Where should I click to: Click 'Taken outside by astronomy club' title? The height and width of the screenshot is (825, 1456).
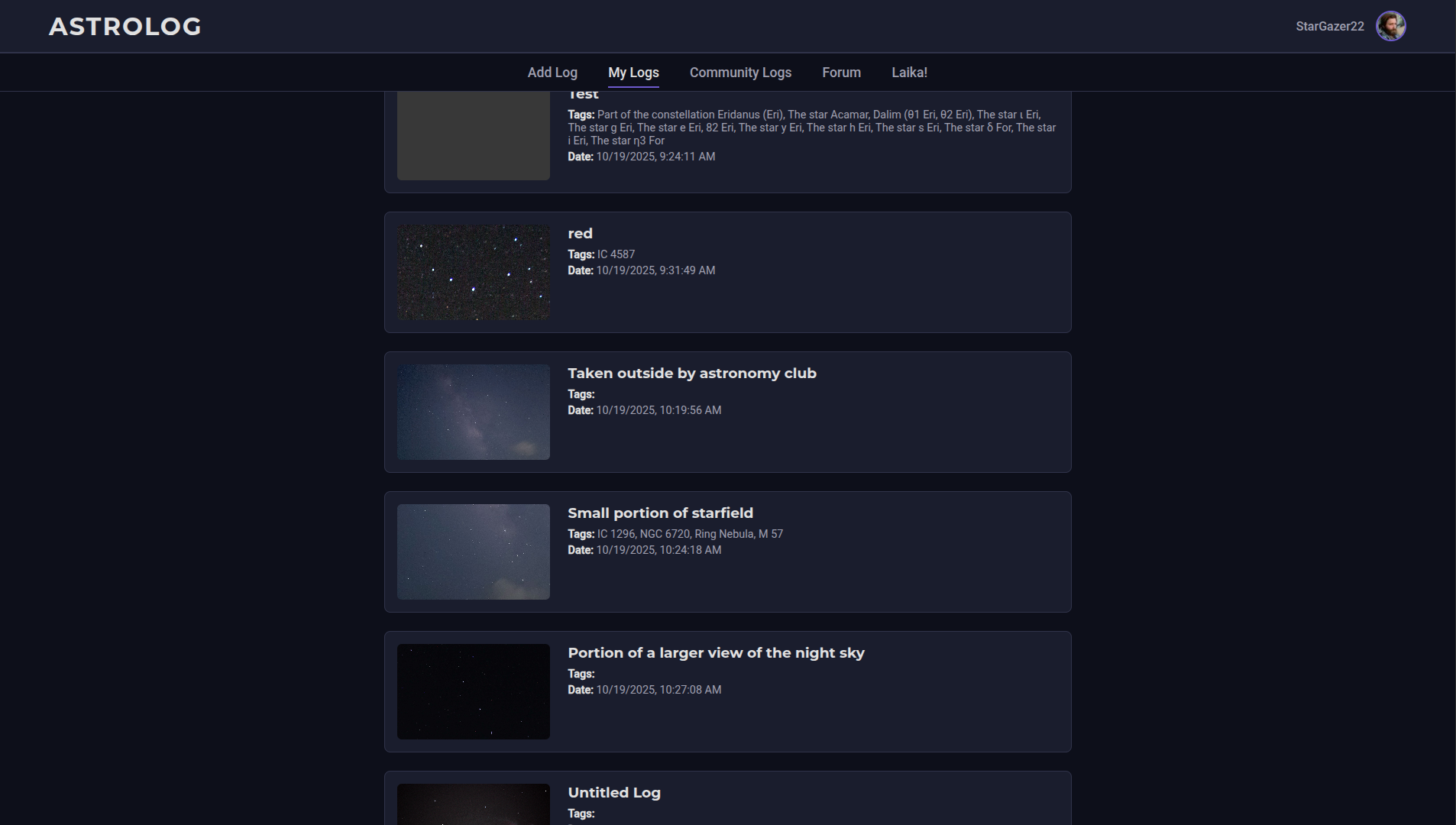(692, 374)
